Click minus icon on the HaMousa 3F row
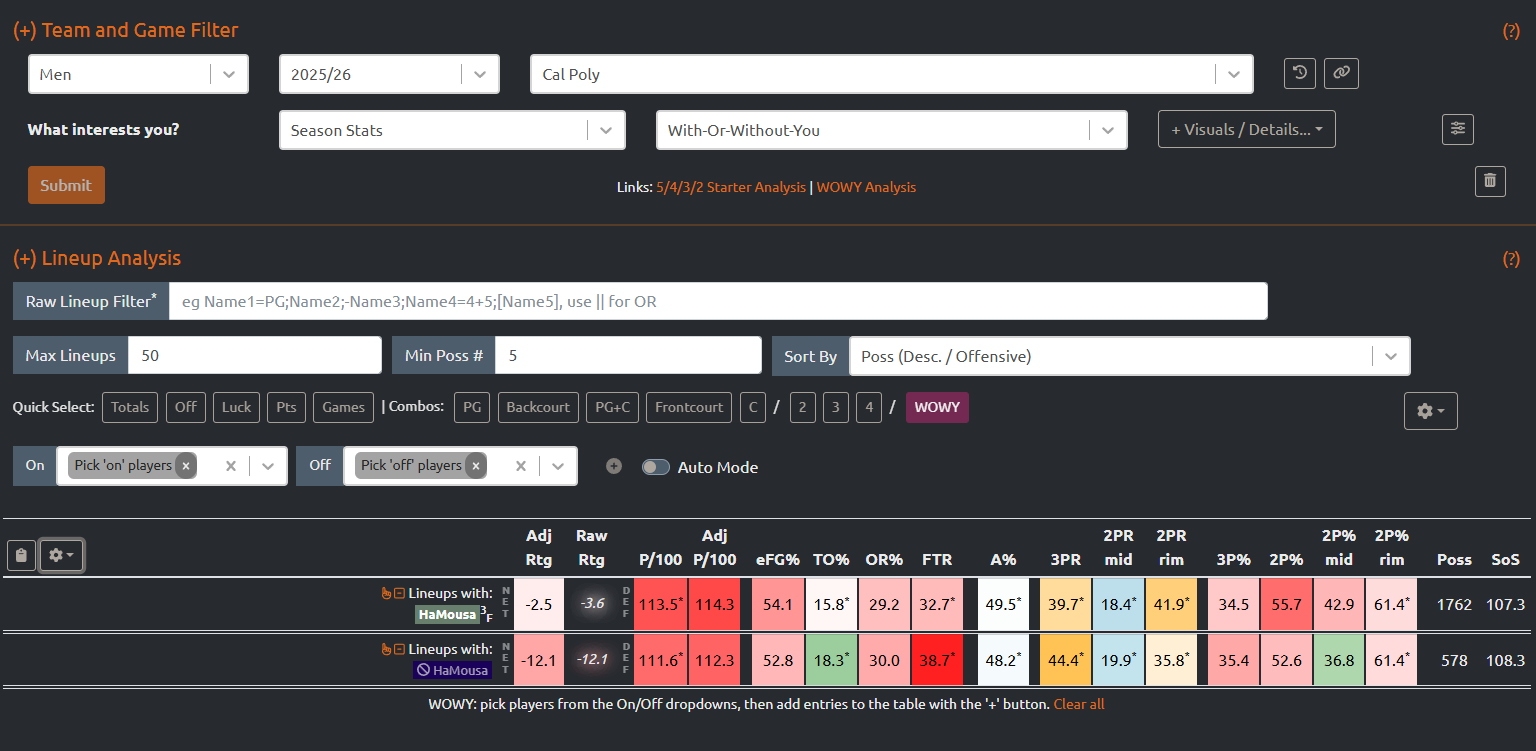1536x751 pixels. click(x=399, y=593)
